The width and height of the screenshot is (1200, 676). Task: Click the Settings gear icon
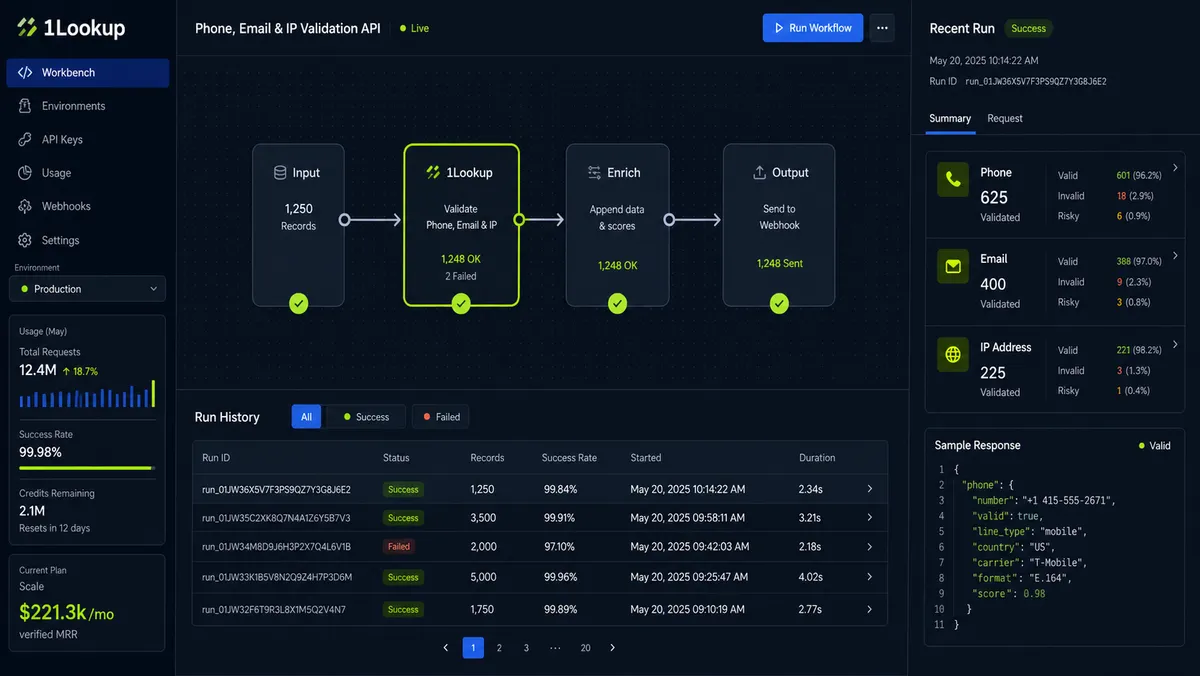(x=25, y=240)
